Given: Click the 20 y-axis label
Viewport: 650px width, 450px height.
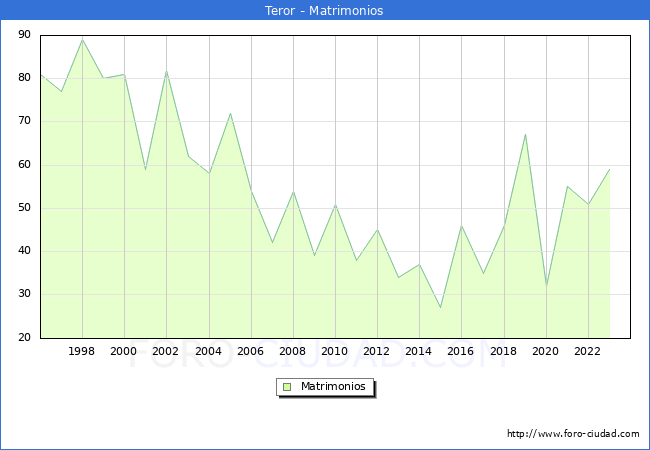Looking at the screenshot, I should [x=24, y=337].
